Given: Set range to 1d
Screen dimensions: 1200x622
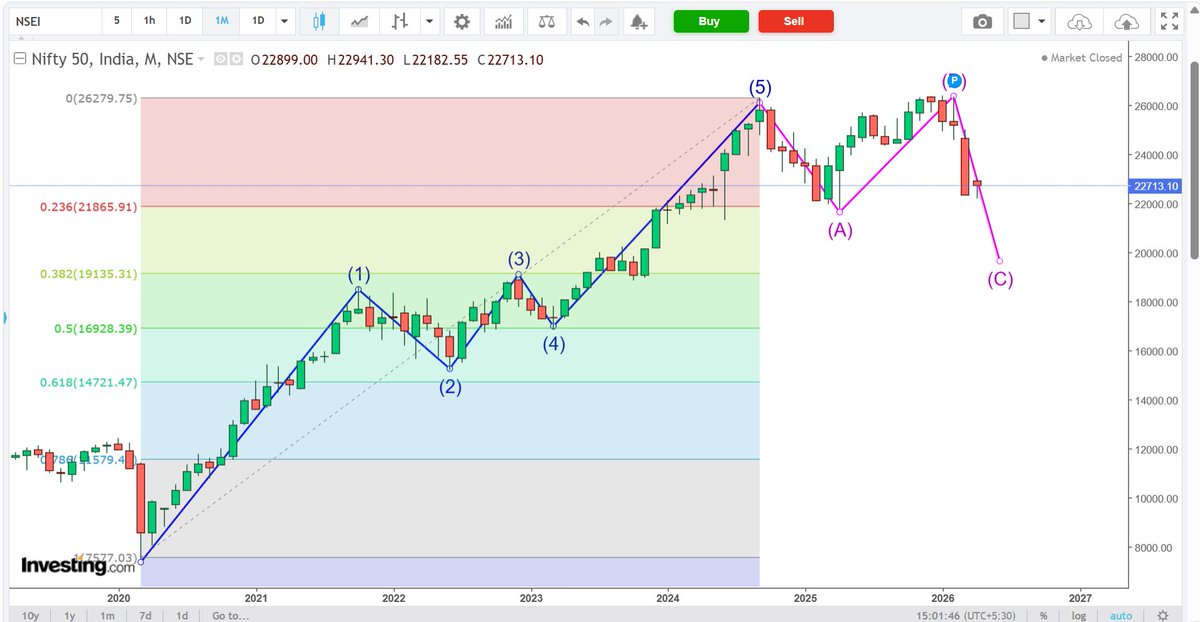Looking at the screenshot, I should pyautogui.click(x=182, y=615).
